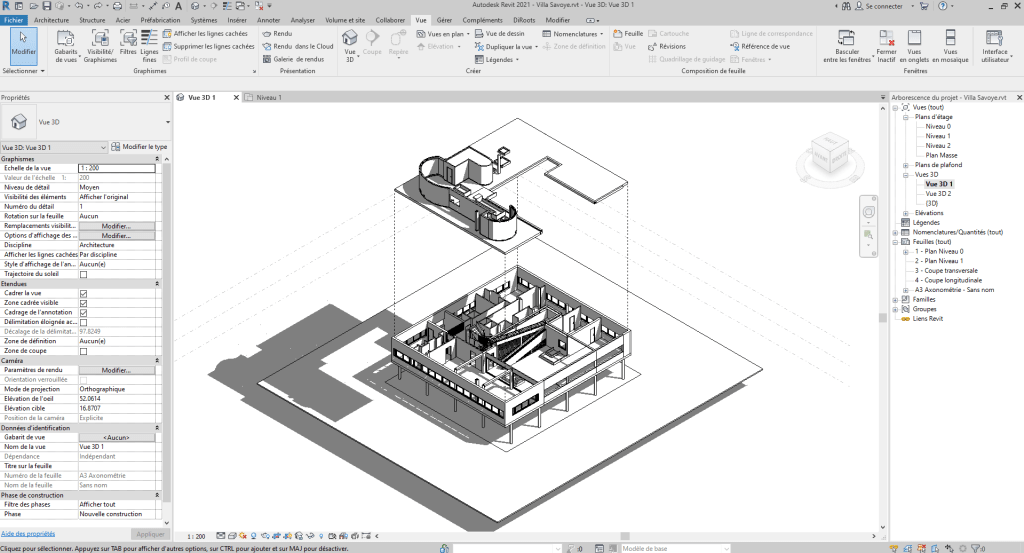This screenshot has height=553, width=1024.
Task: Arrange Vues en onglets
Action: 914,46
